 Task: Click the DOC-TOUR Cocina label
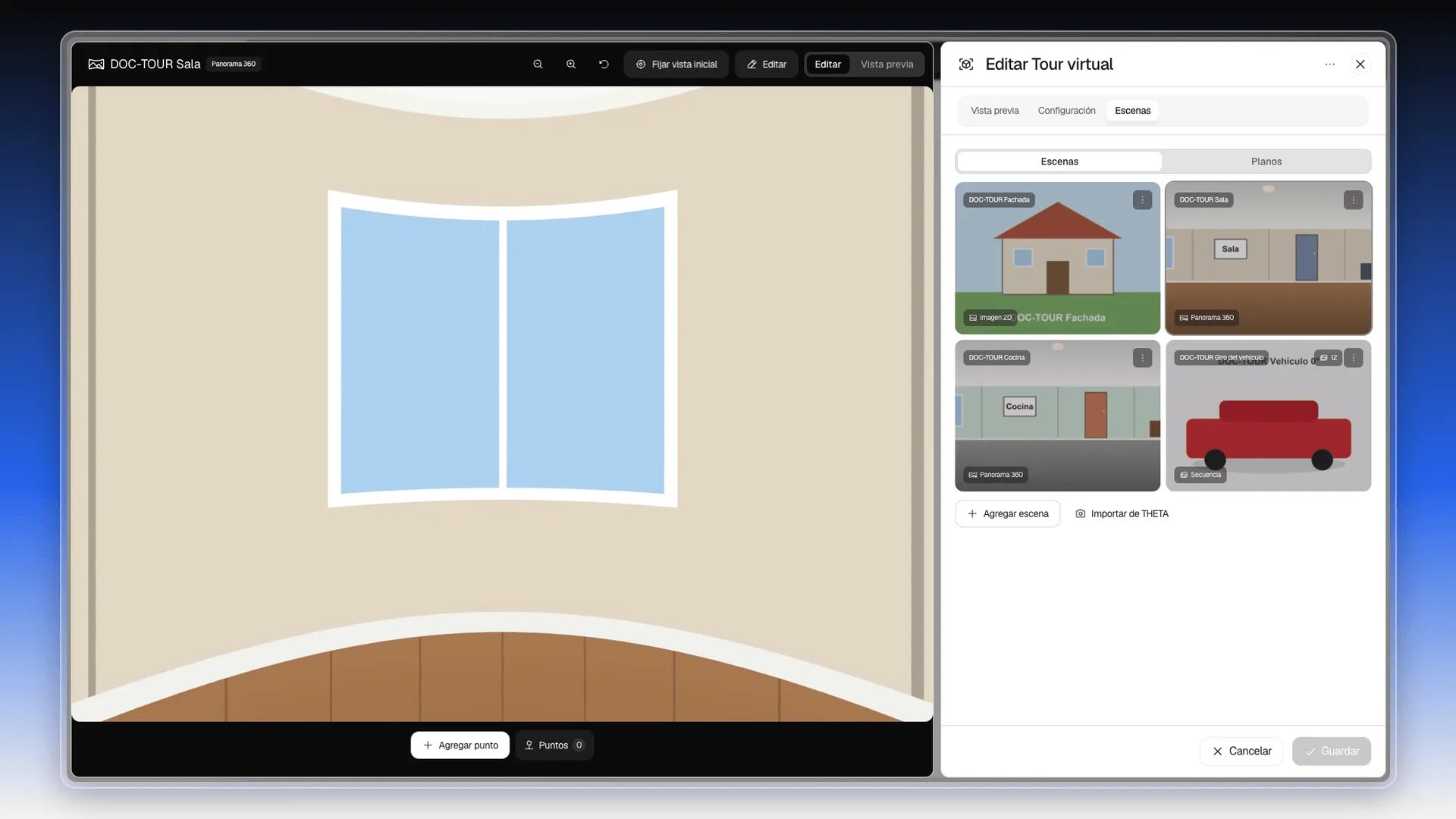point(996,358)
